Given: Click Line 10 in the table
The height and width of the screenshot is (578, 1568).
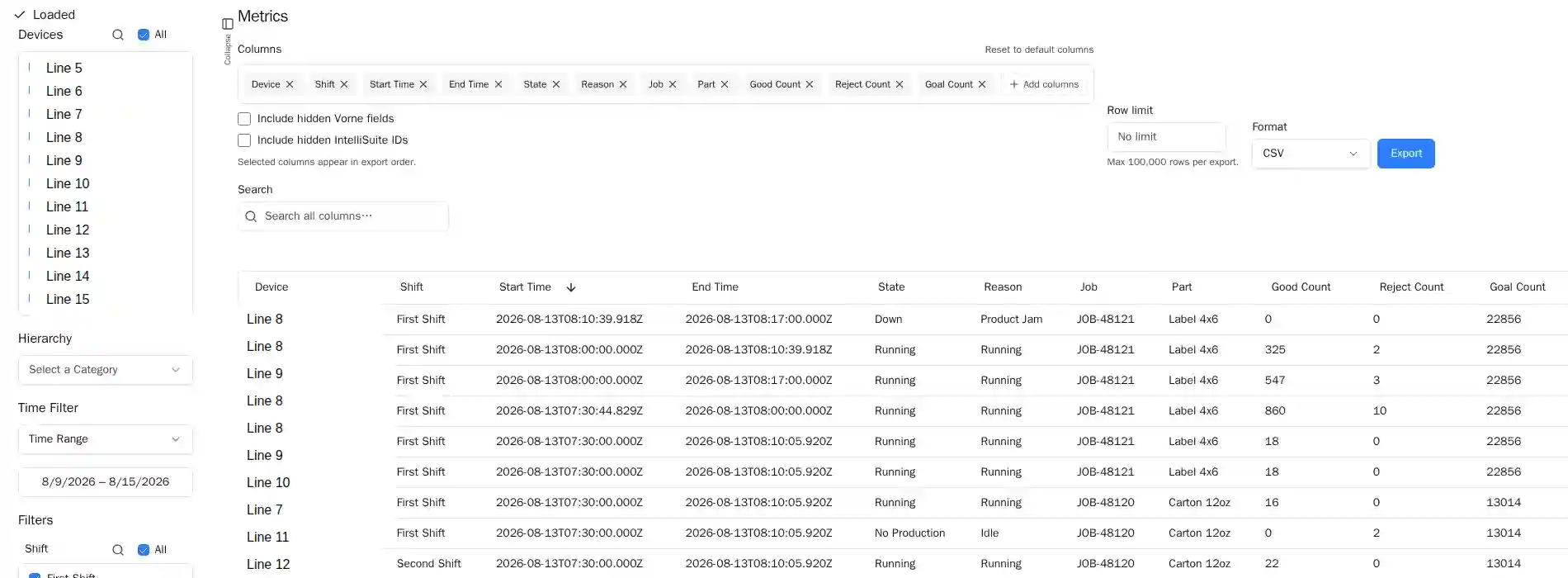Looking at the screenshot, I should click(x=268, y=483).
